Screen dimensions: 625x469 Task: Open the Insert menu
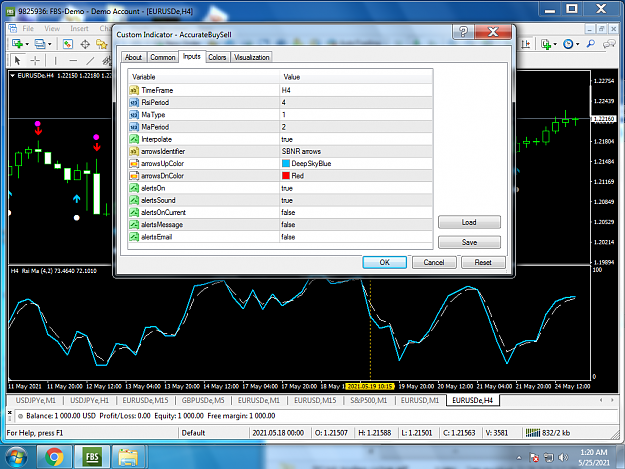(x=79, y=29)
